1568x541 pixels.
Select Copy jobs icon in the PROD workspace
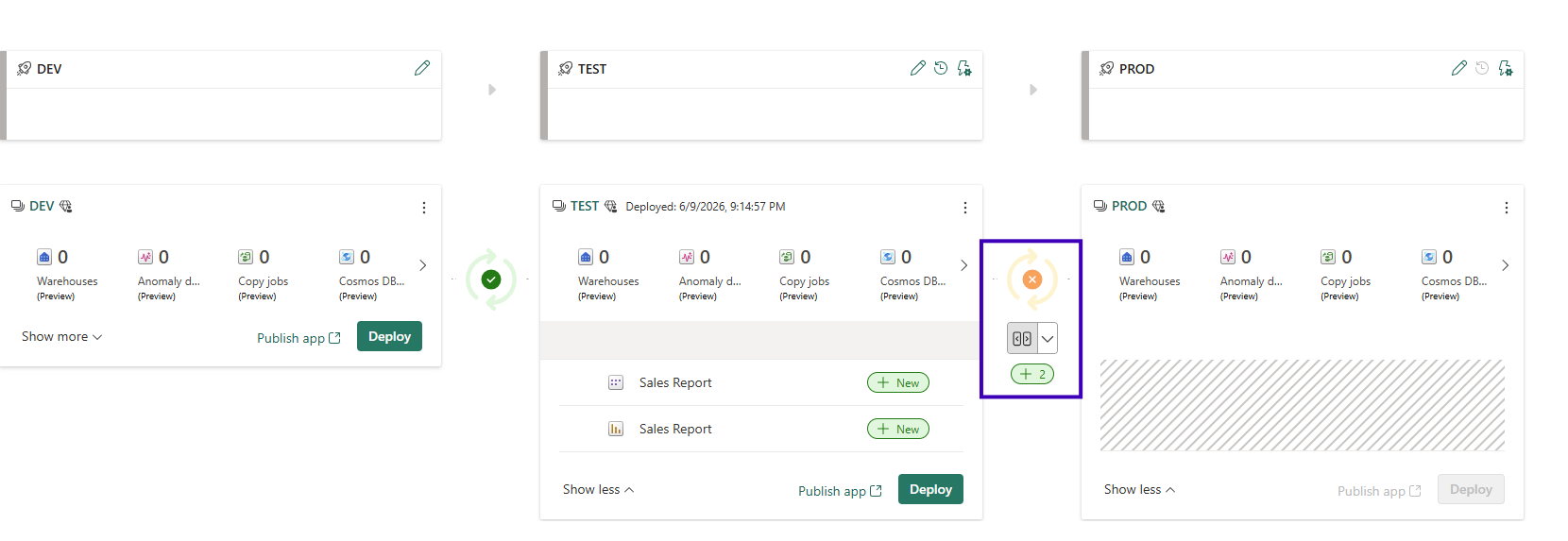tap(1328, 257)
